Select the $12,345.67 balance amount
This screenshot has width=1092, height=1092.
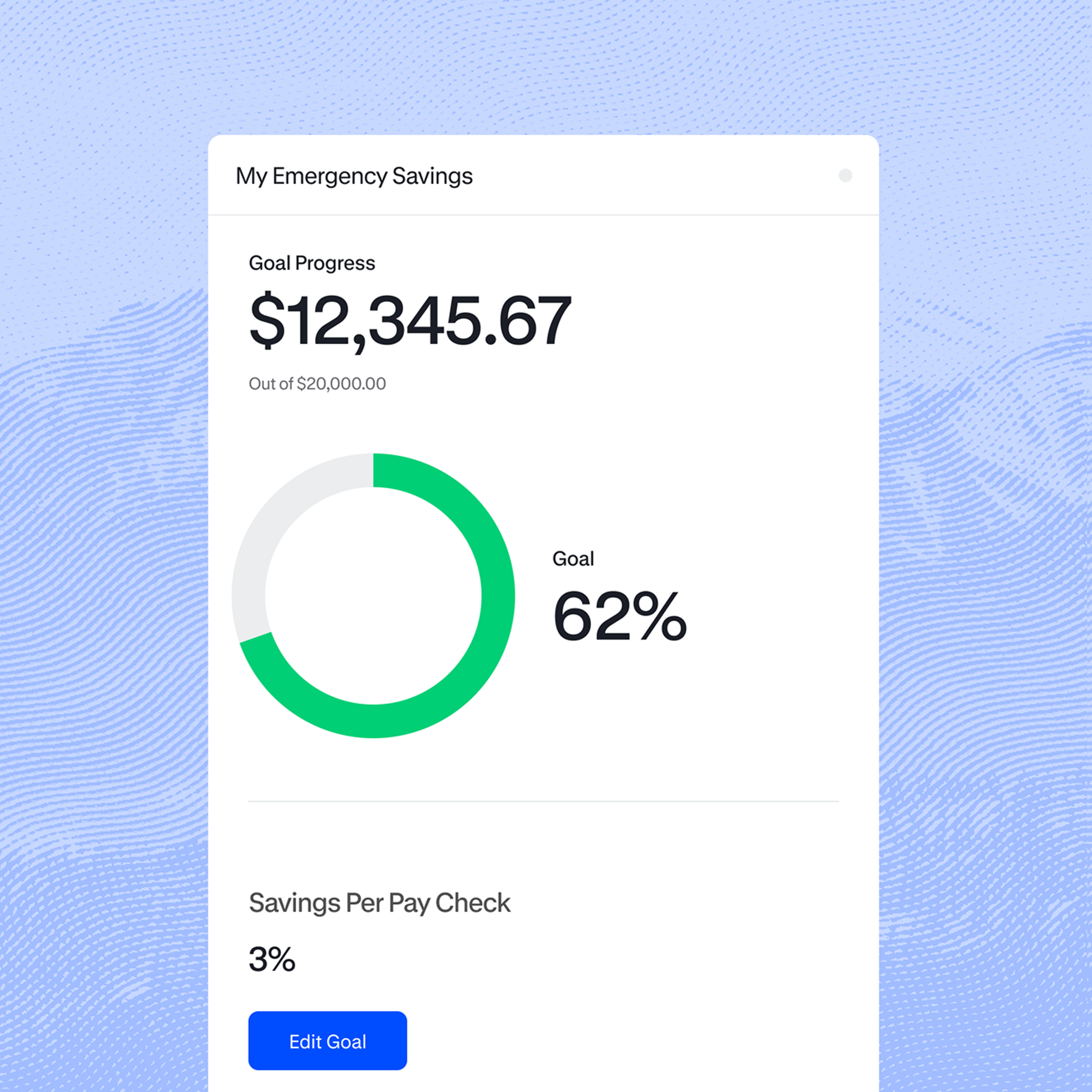pyautogui.click(x=410, y=320)
